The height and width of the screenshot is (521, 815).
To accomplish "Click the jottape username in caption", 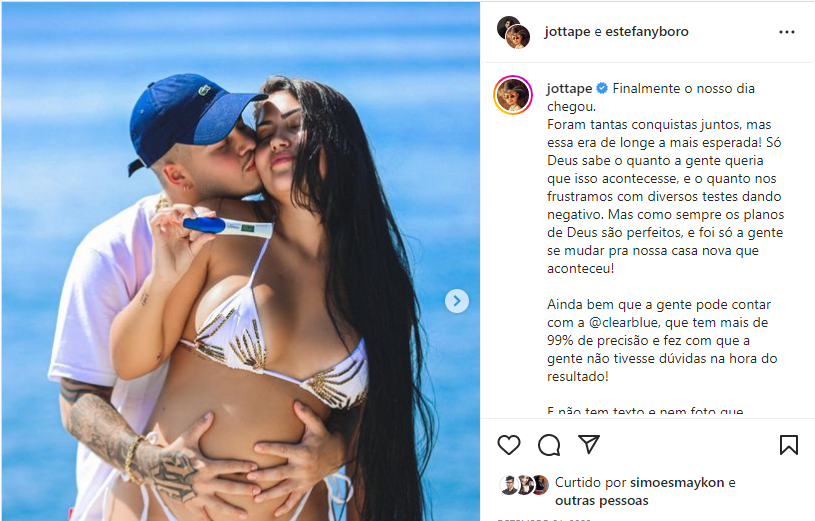I will pyautogui.click(x=569, y=89).
